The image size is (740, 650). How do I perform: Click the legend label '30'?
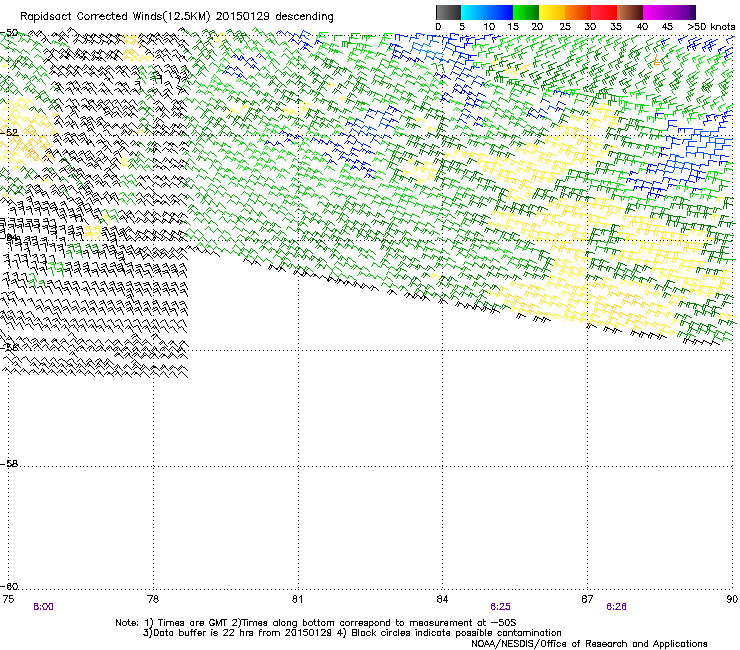pos(590,27)
